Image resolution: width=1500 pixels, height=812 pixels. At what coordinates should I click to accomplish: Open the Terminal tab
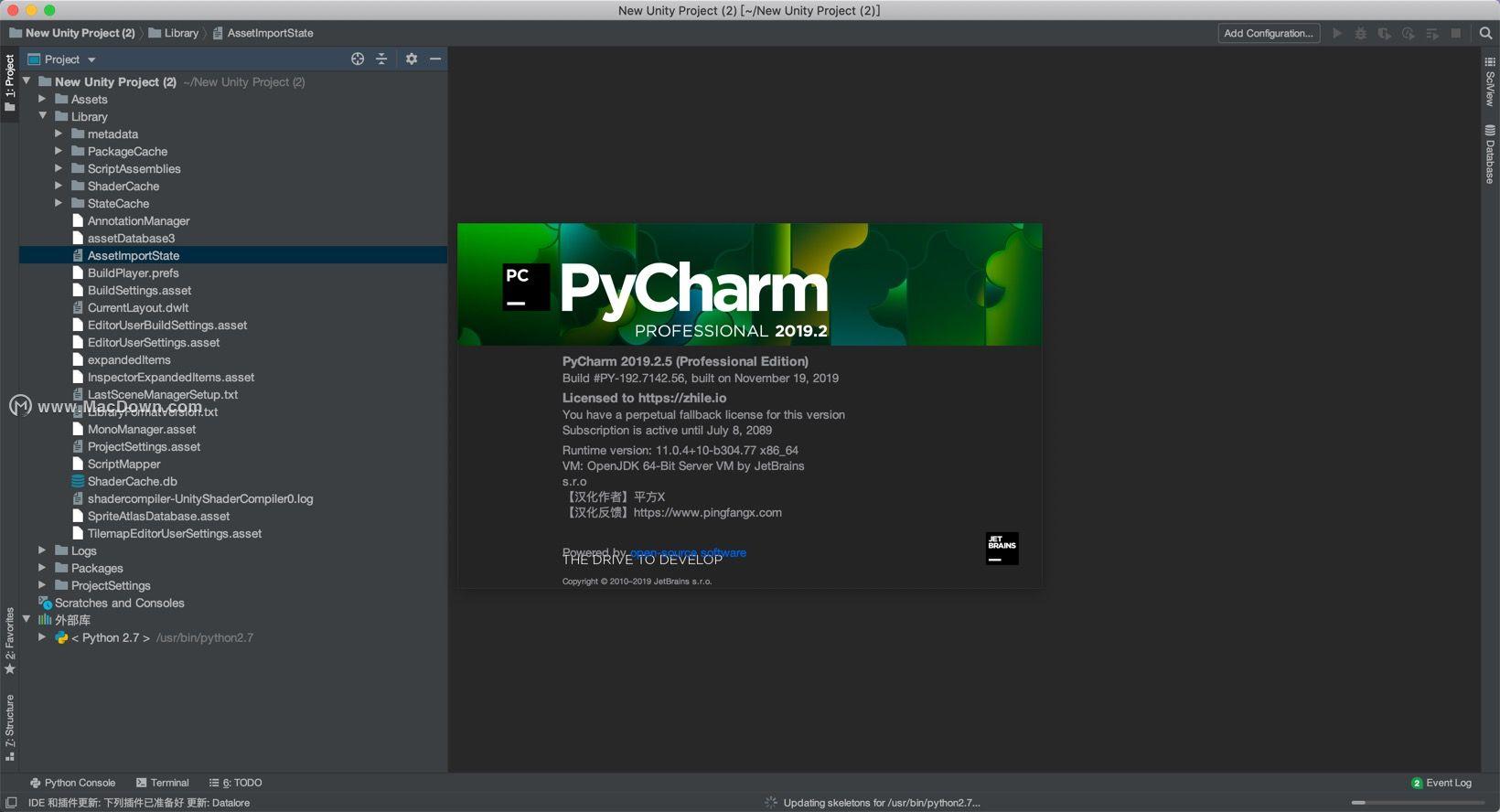163,783
